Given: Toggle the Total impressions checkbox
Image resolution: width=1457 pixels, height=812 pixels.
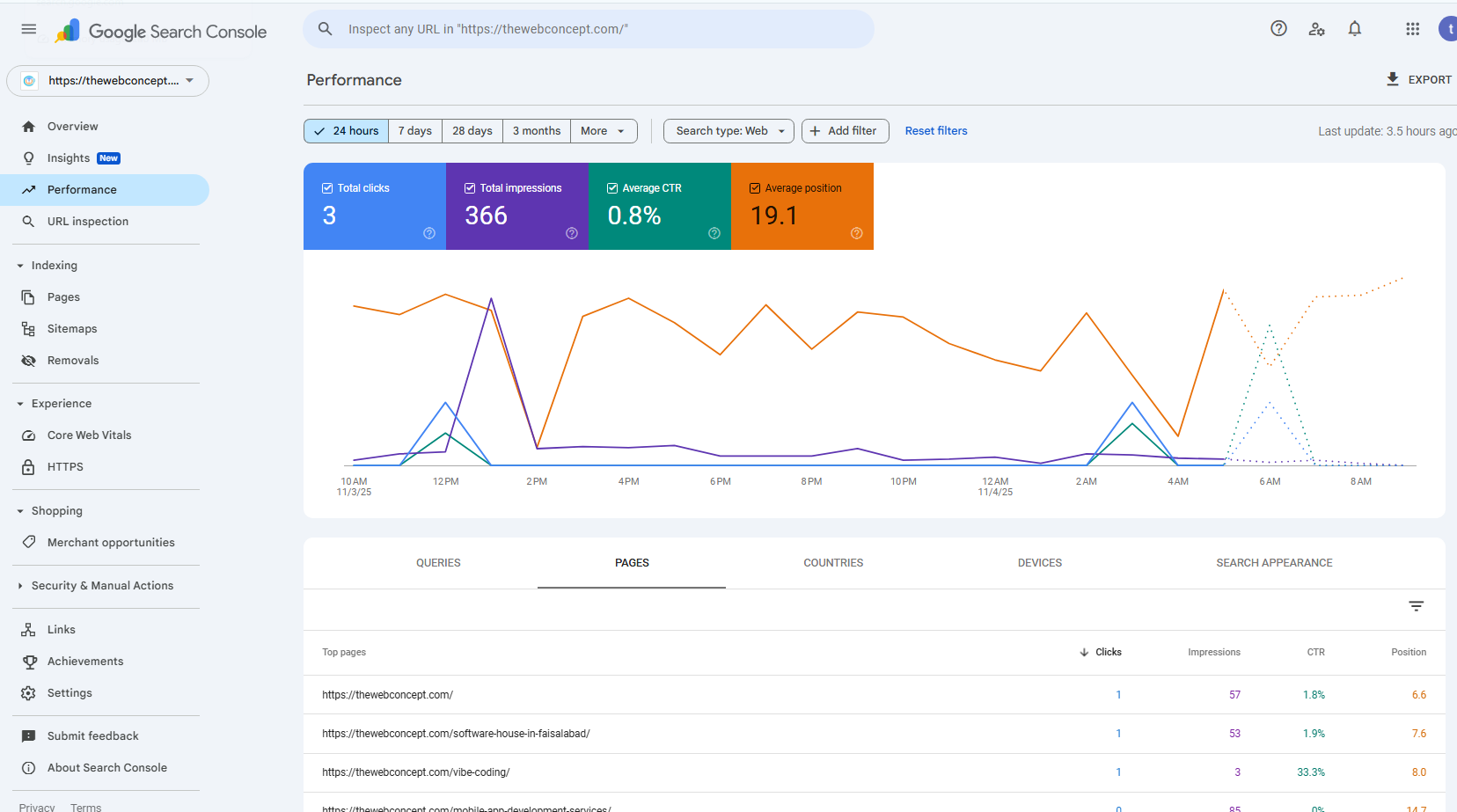Looking at the screenshot, I should pos(470,188).
